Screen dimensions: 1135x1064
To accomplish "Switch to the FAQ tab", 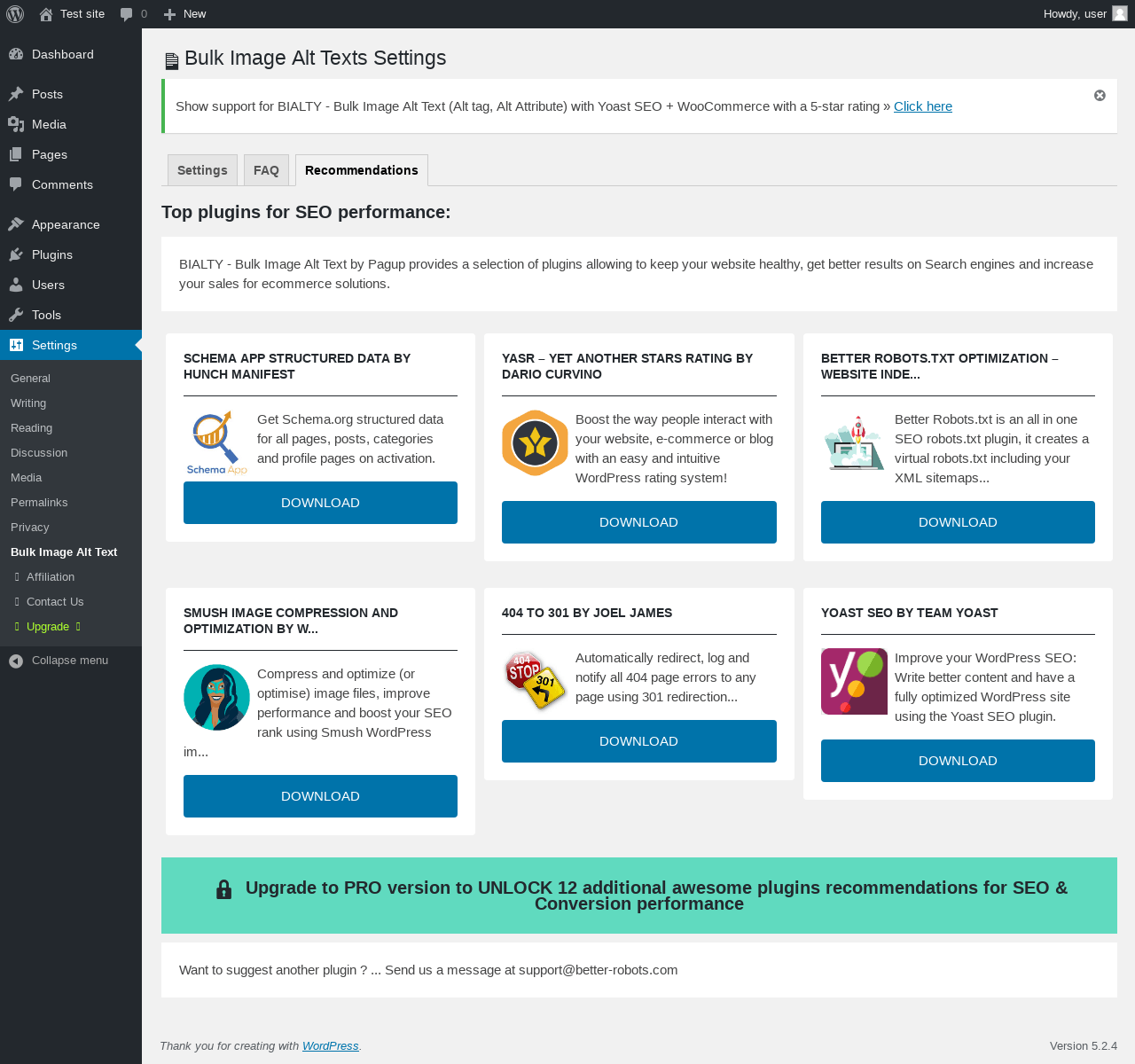I will click(266, 170).
